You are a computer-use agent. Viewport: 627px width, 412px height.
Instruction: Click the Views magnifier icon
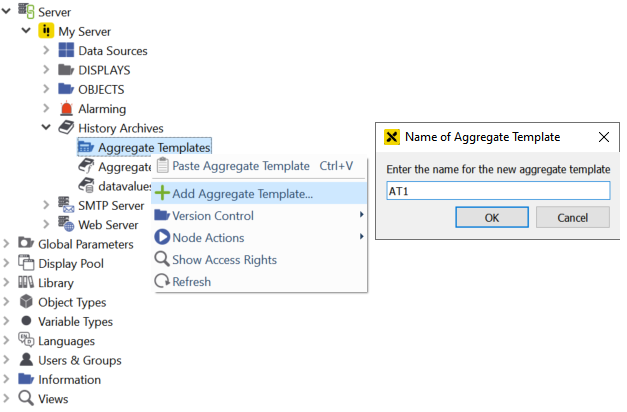(x=26, y=398)
